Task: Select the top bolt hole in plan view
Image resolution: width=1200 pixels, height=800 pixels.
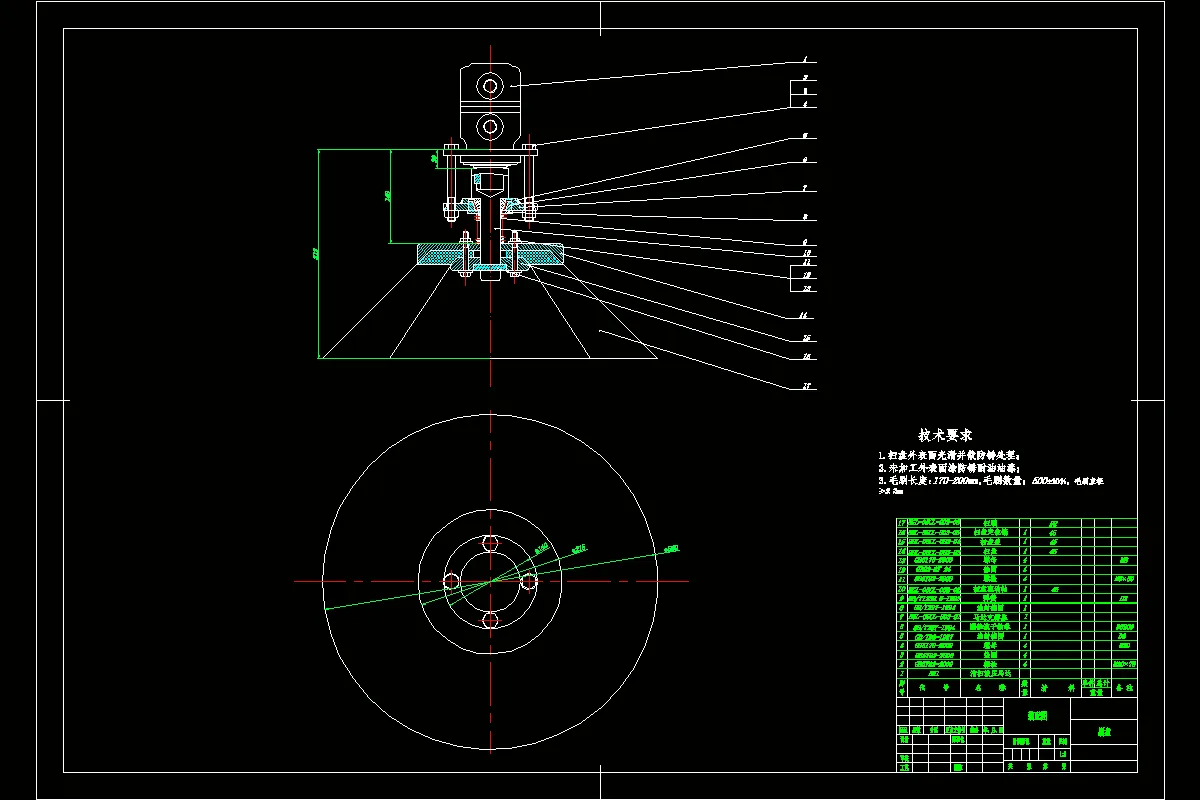Action: click(489, 542)
